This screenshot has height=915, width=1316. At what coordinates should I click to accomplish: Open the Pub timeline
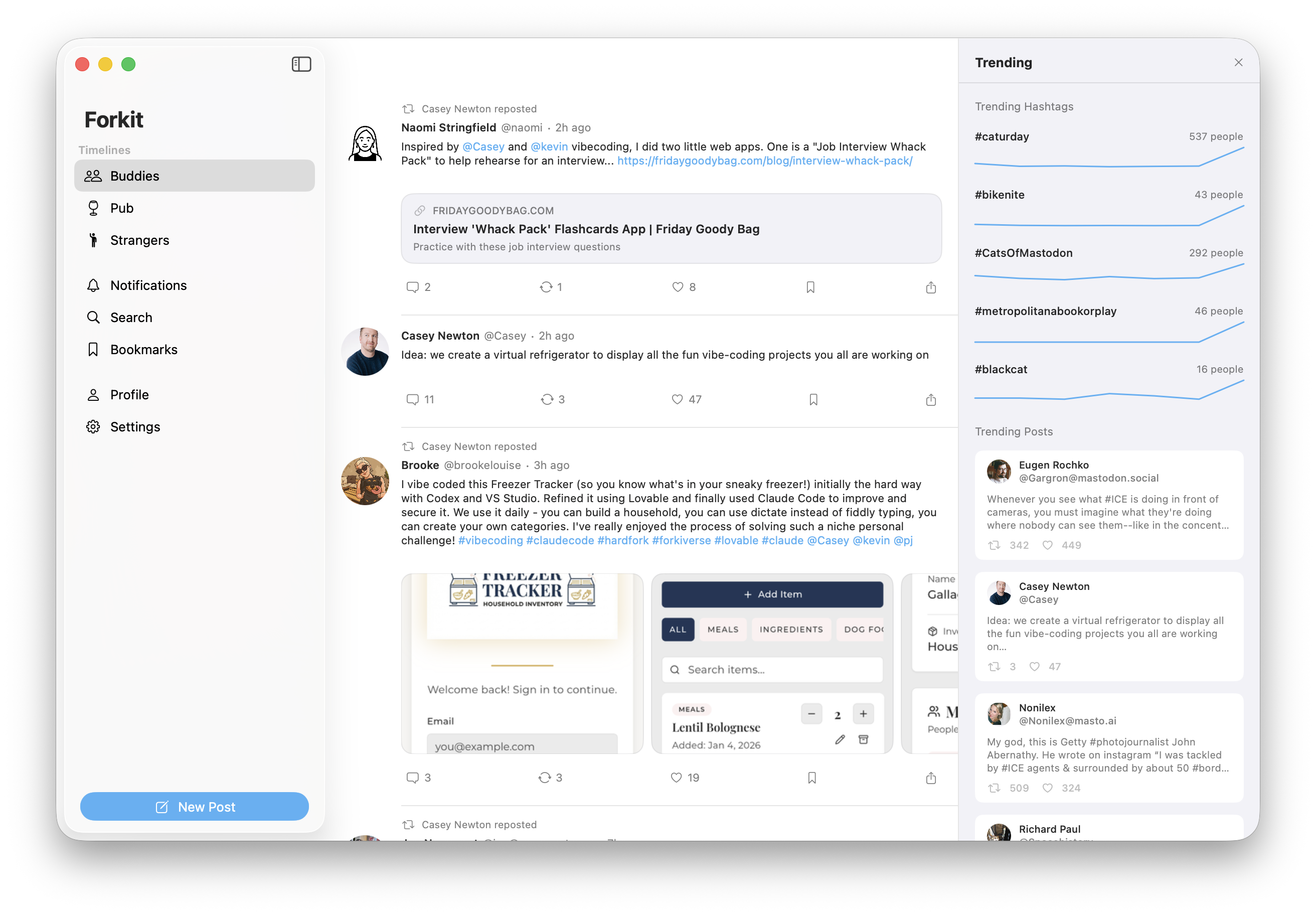point(121,208)
